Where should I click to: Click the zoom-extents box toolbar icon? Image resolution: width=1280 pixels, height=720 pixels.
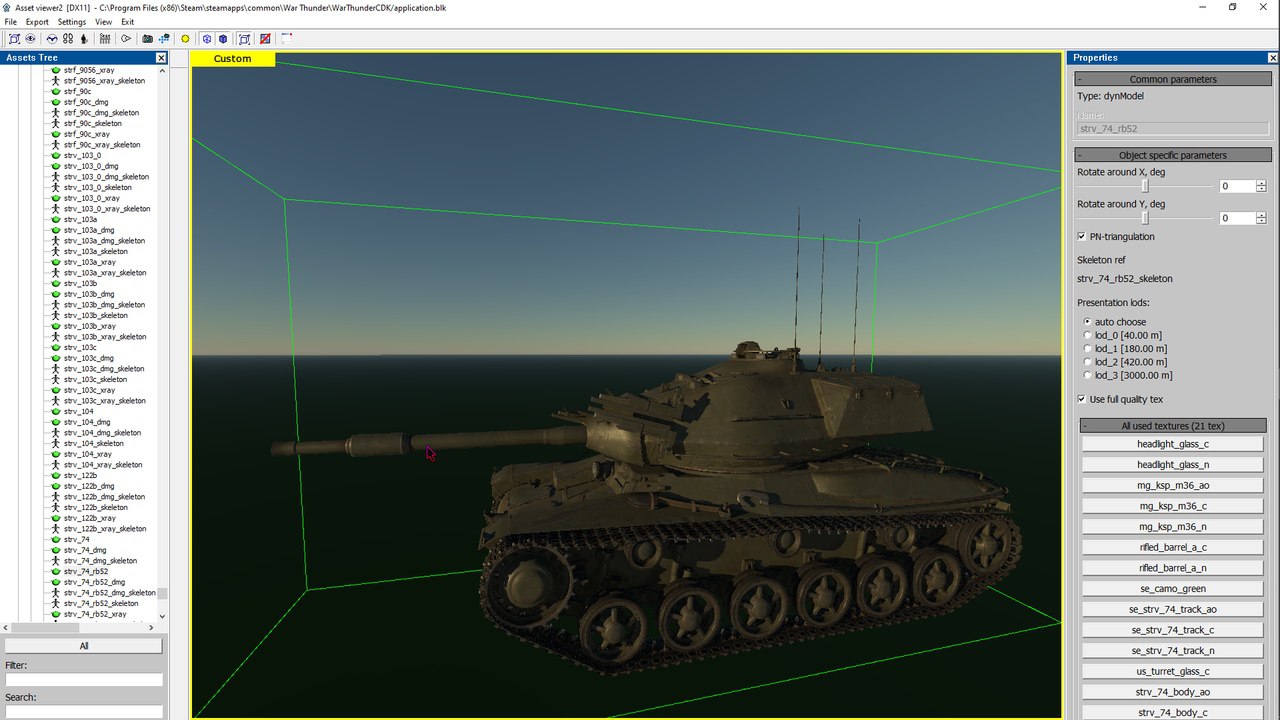[14, 39]
